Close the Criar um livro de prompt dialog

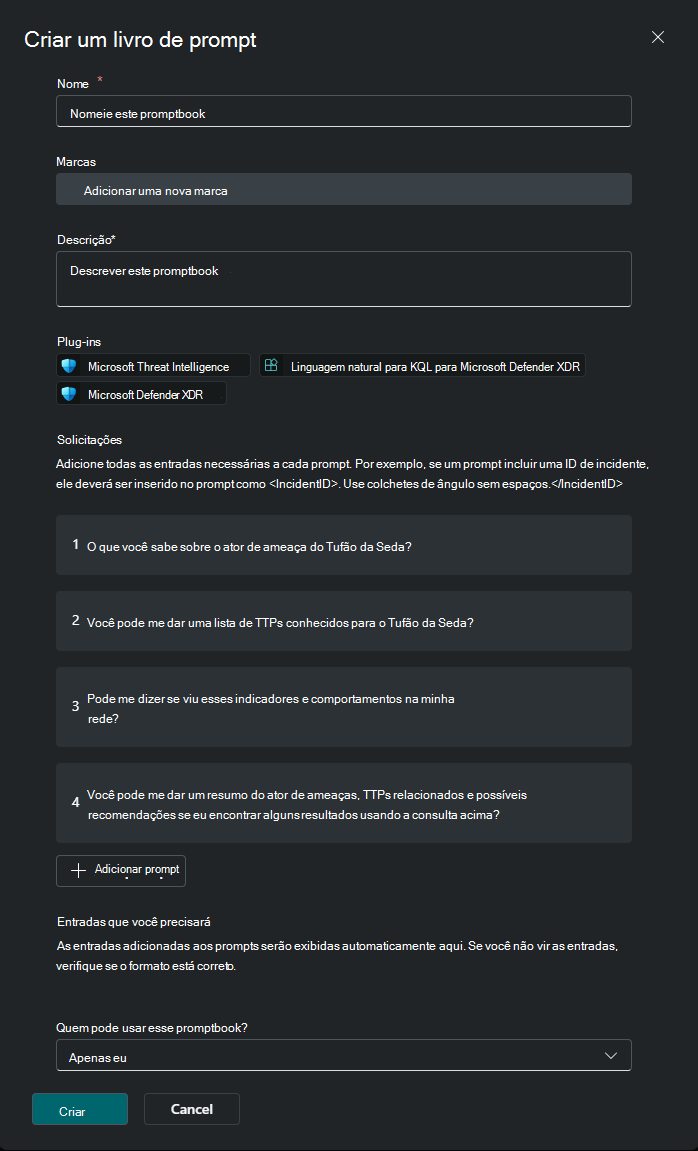point(658,37)
